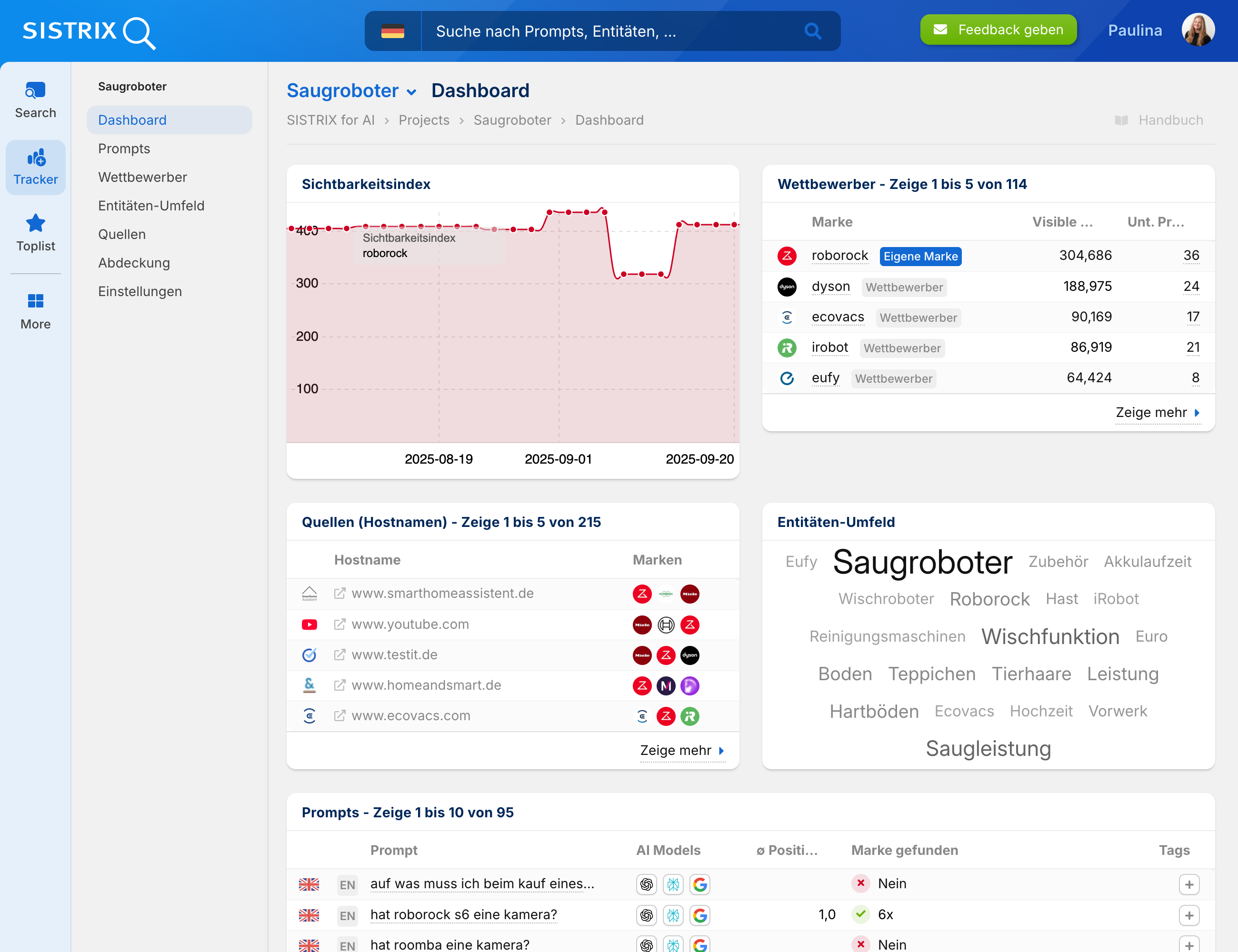
Task: Expand the Saugroboter project chevron in the header
Action: tap(411, 92)
